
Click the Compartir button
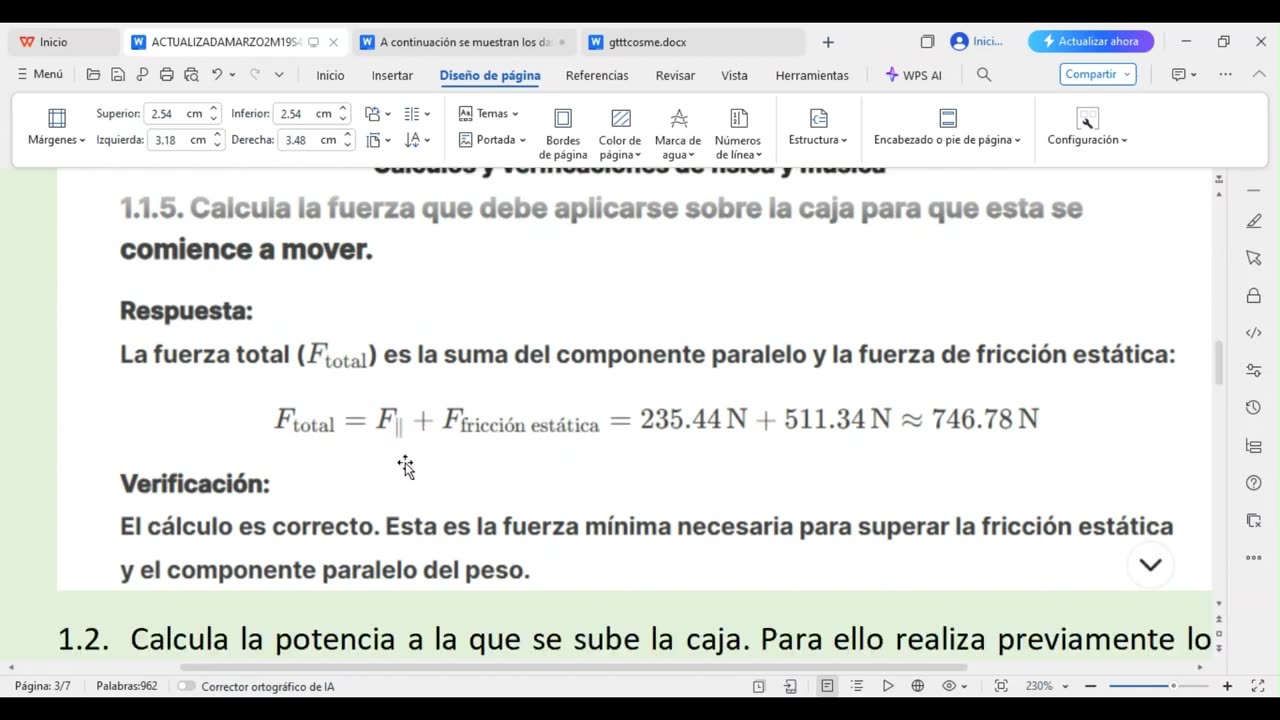pos(1097,74)
